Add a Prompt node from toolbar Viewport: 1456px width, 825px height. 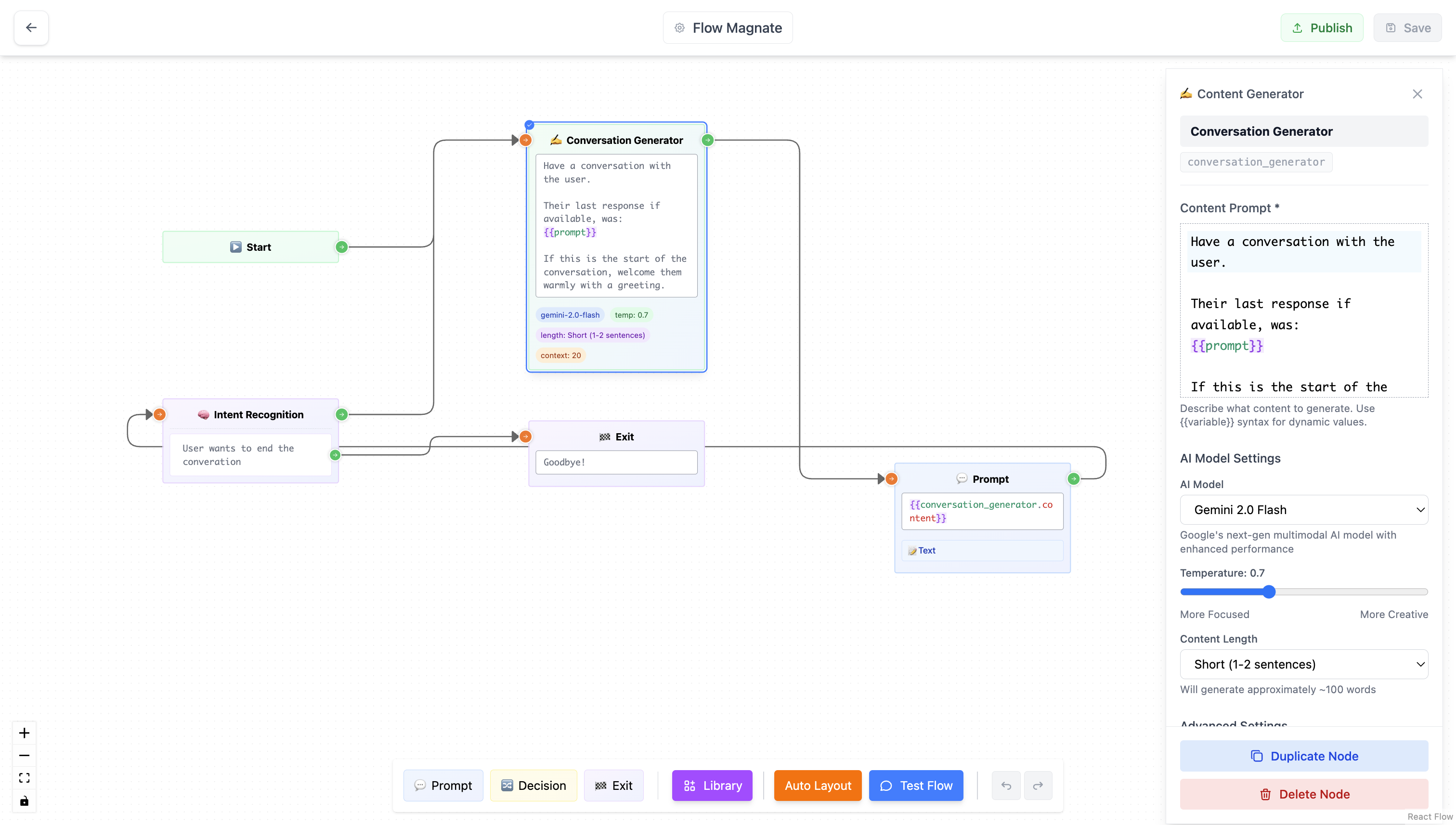click(443, 786)
